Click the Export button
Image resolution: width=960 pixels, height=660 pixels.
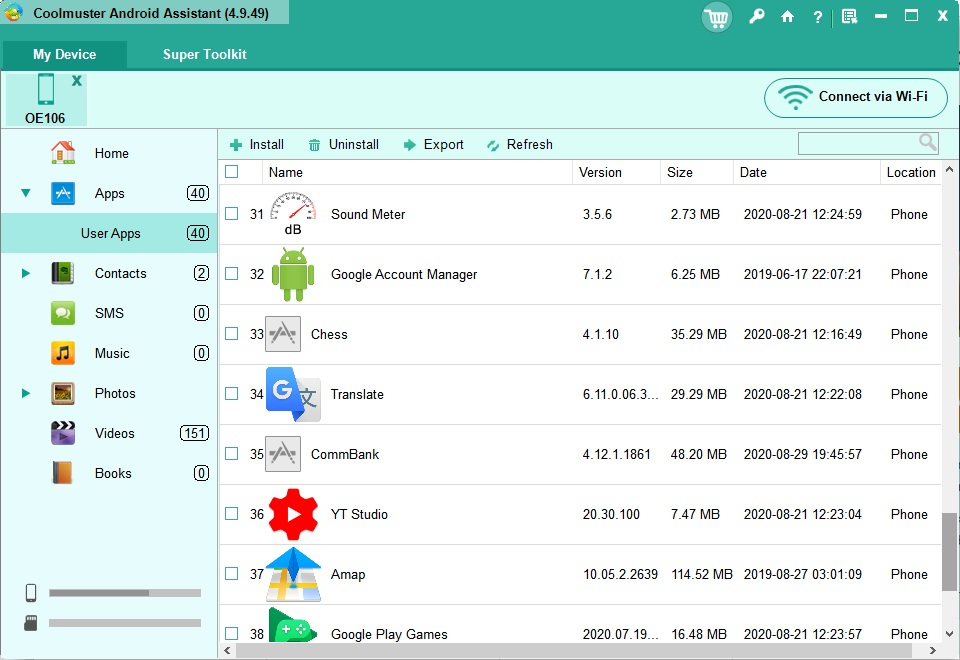click(433, 144)
